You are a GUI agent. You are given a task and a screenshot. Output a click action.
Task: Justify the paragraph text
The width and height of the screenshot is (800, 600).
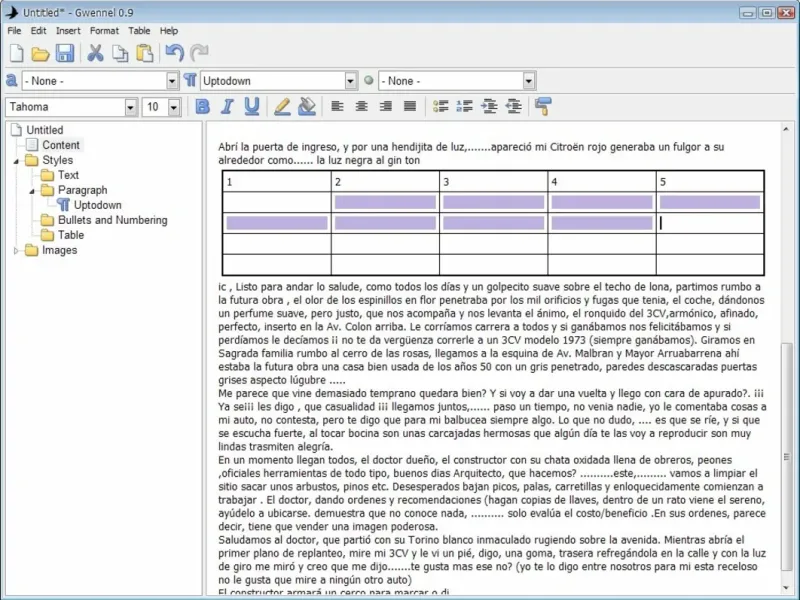click(410, 106)
